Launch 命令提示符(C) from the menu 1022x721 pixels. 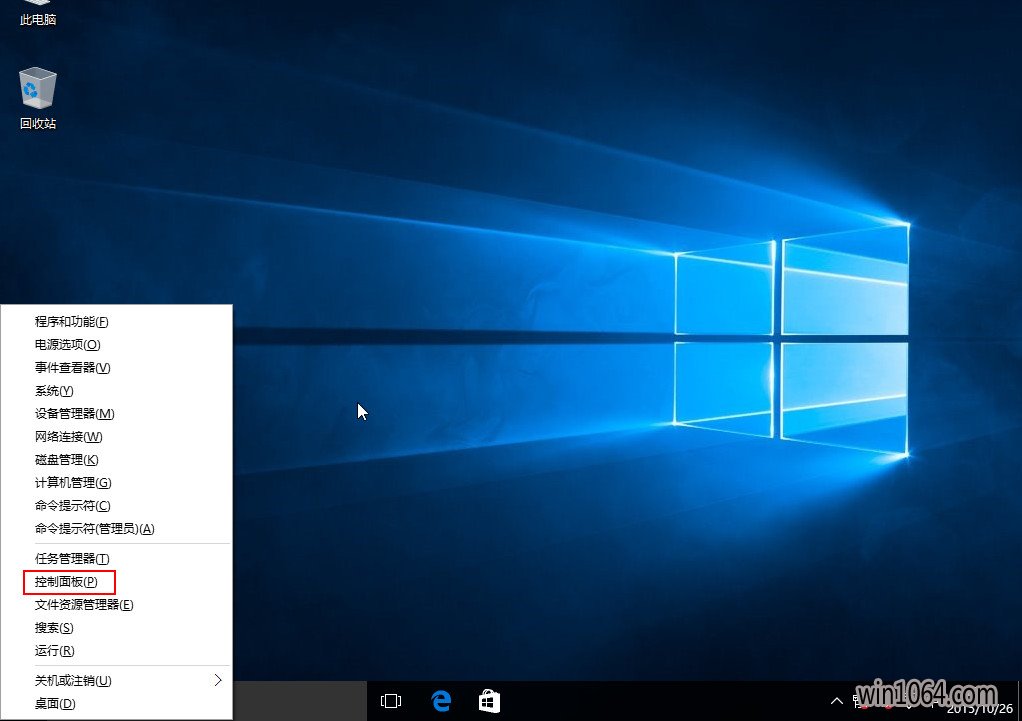[117, 506]
